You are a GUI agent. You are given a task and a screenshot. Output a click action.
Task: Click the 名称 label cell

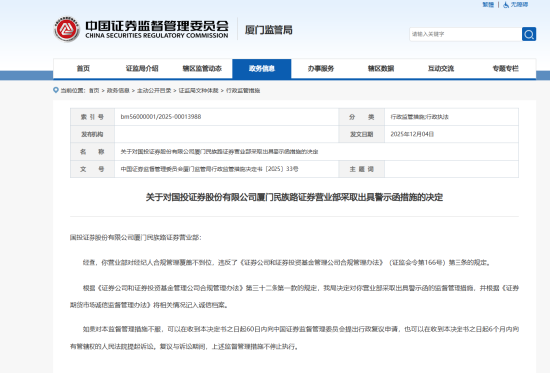coord(93,152)
